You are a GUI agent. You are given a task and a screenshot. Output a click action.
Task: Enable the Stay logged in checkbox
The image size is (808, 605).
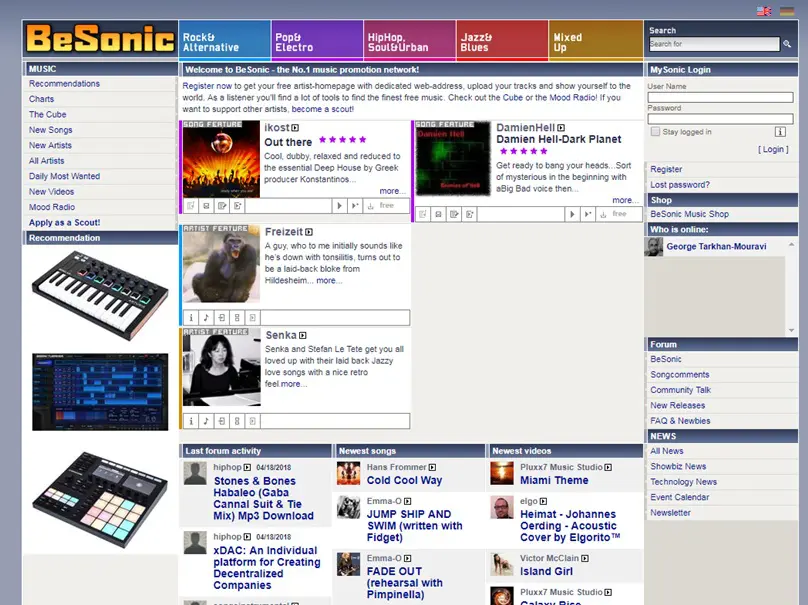click(x=655, y=131)
